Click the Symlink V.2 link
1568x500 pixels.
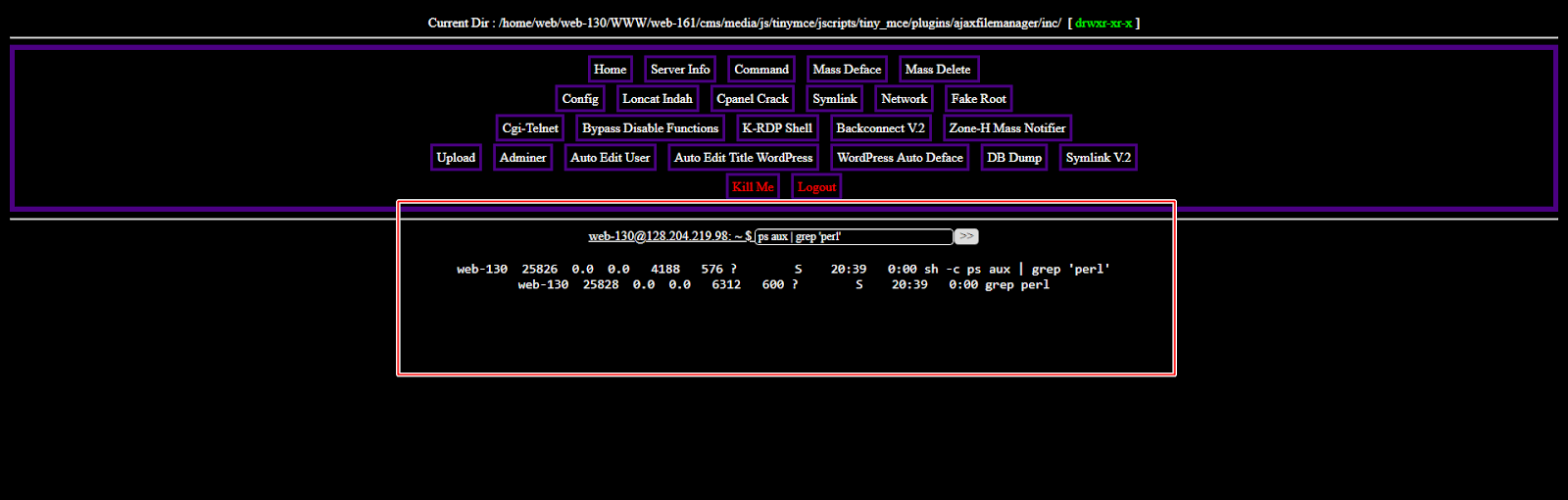tap(1099, 158)
